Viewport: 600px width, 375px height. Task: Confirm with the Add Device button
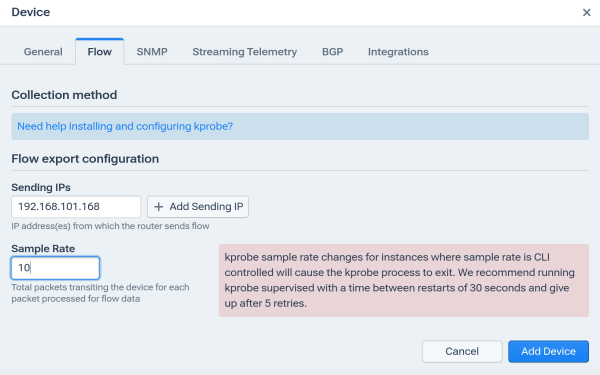tap(548, 351)
